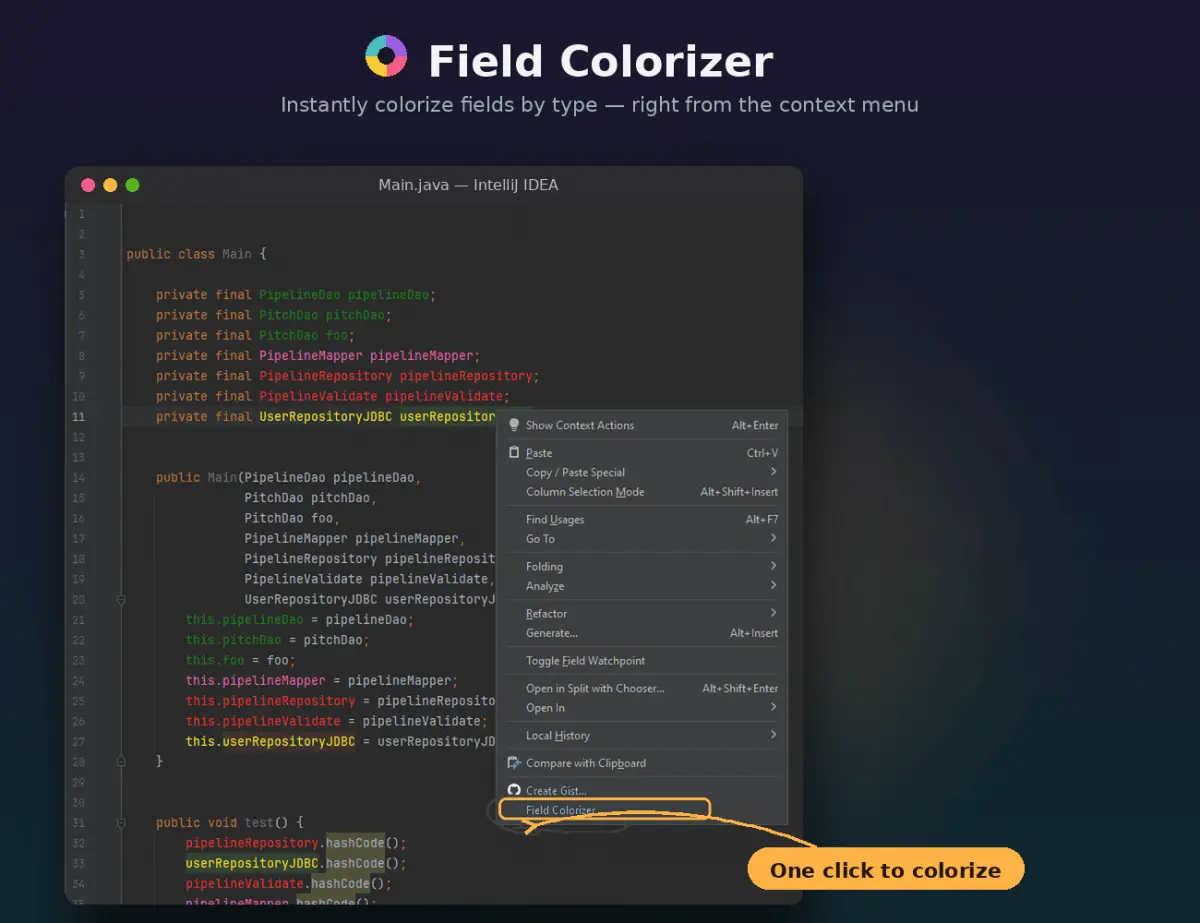Click the lightbulb icon beside Show Context Actions
The image size is (1200, 923).
point(514,425)
